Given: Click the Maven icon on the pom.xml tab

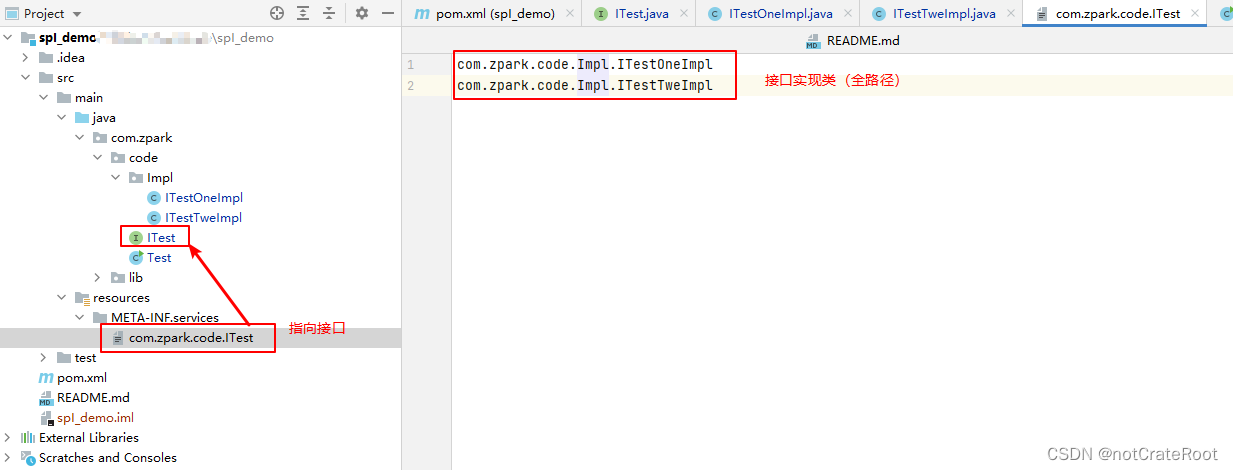Looking at the screenshot, I should click(422, 14).
